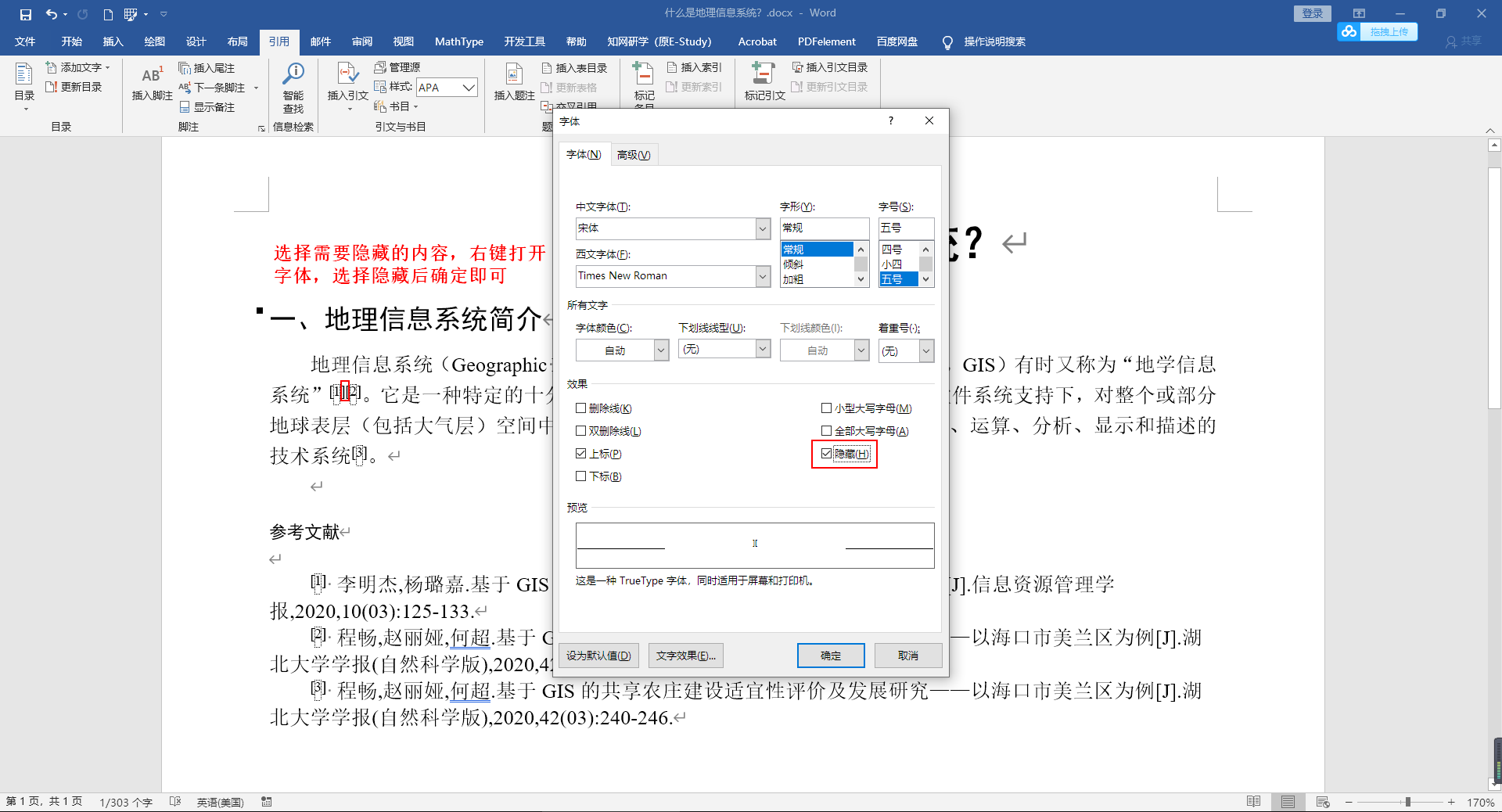Open the Insert (插入) ribbon tab
This screenshot has width=1502, height=812.
click(x=113, y=41)
